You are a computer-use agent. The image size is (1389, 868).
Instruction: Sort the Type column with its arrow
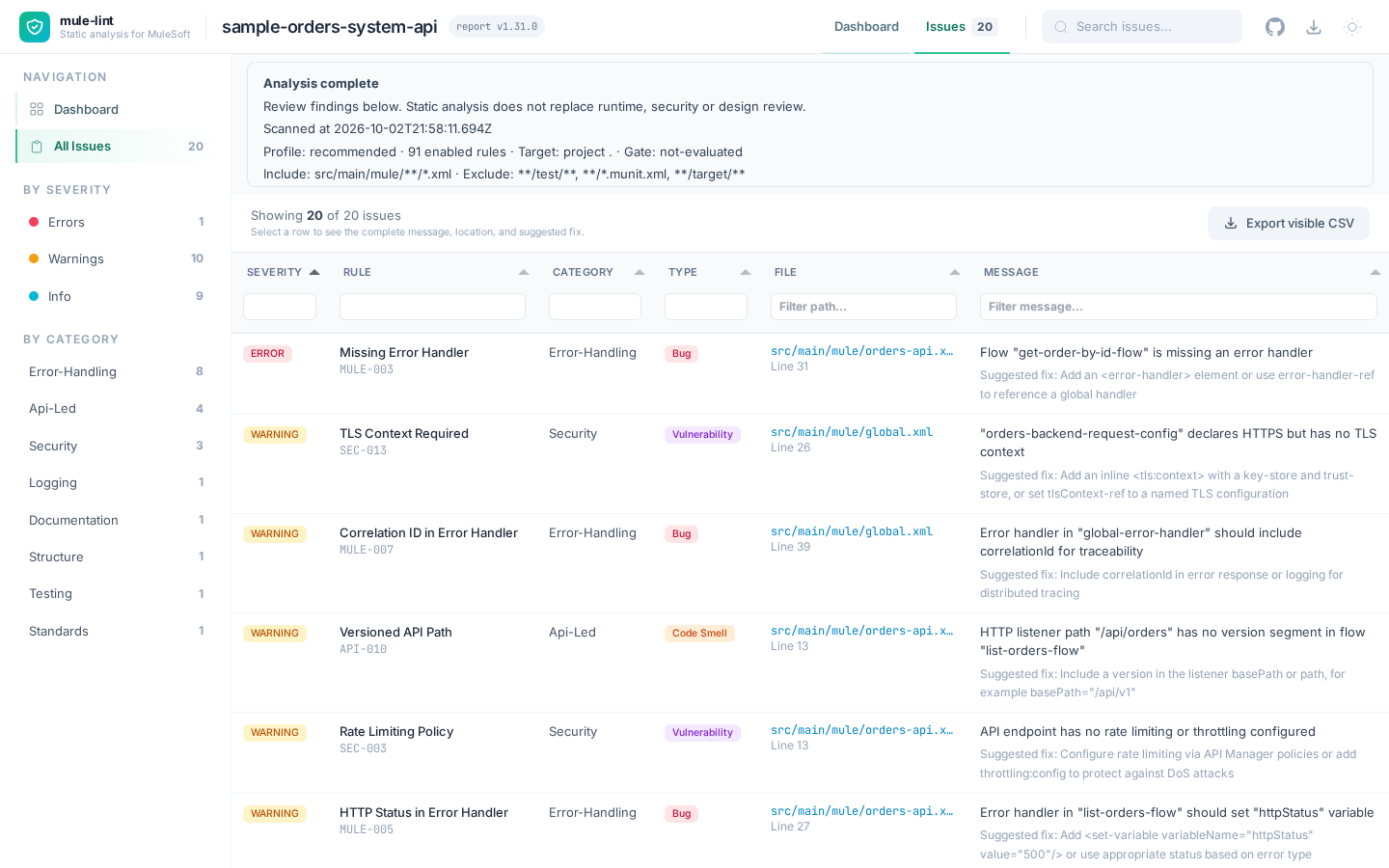pyautogui.click(x=746, y=272)
